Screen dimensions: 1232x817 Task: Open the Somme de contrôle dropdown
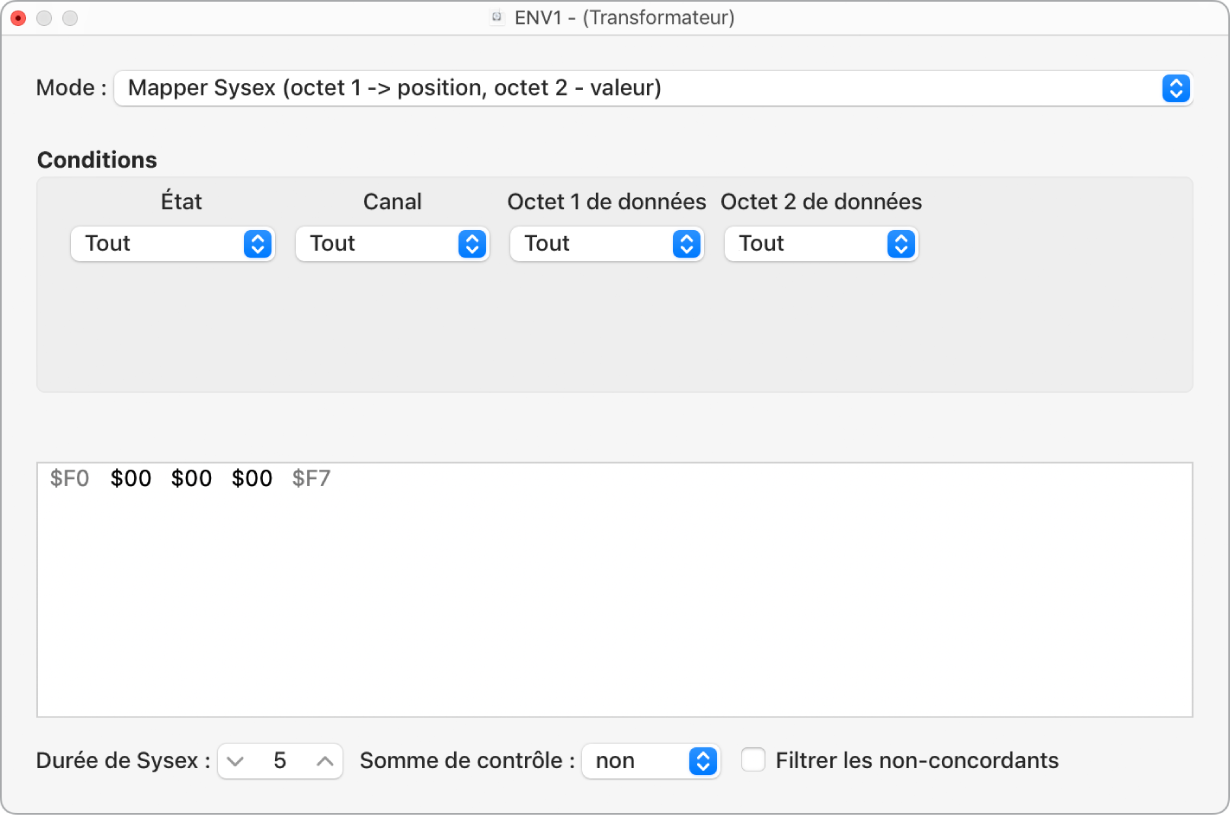[x=651, y=761]
